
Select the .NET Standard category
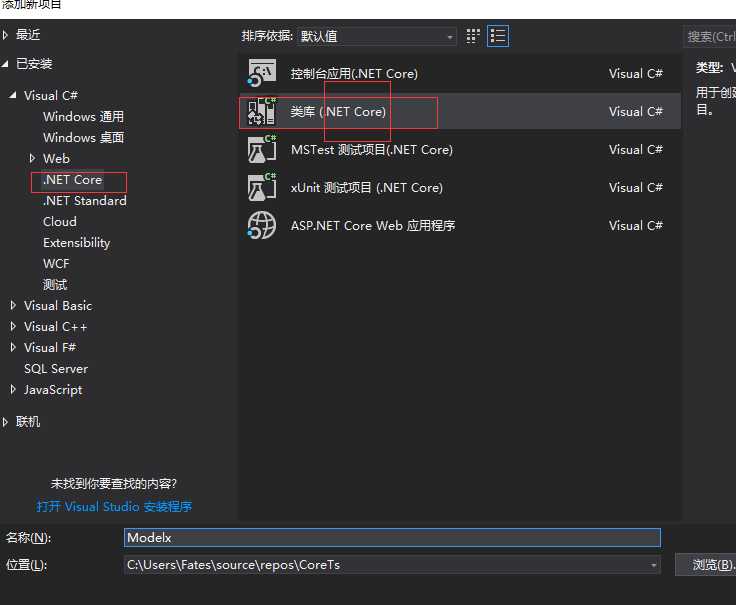pos(85,201)
